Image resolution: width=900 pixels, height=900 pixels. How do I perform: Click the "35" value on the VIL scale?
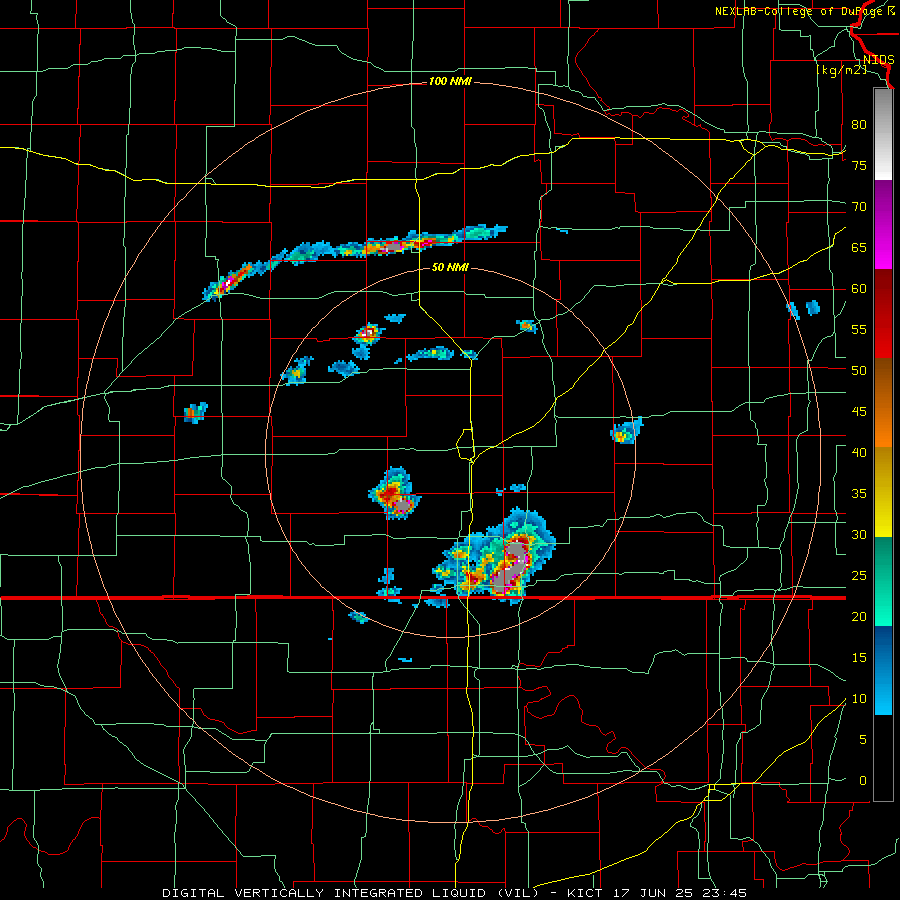coord(859,494)
